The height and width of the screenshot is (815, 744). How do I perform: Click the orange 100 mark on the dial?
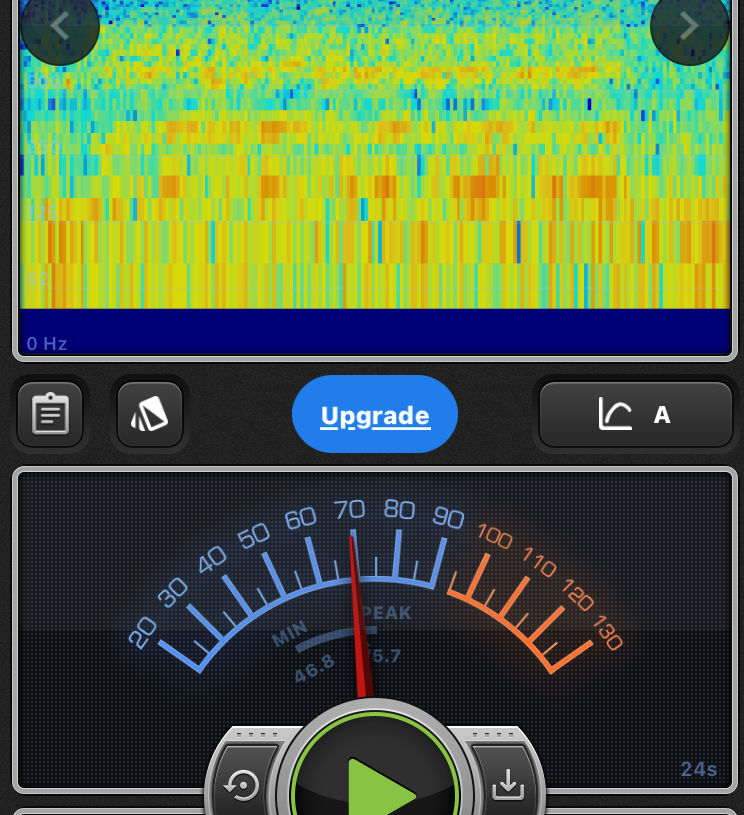point(495,536)
